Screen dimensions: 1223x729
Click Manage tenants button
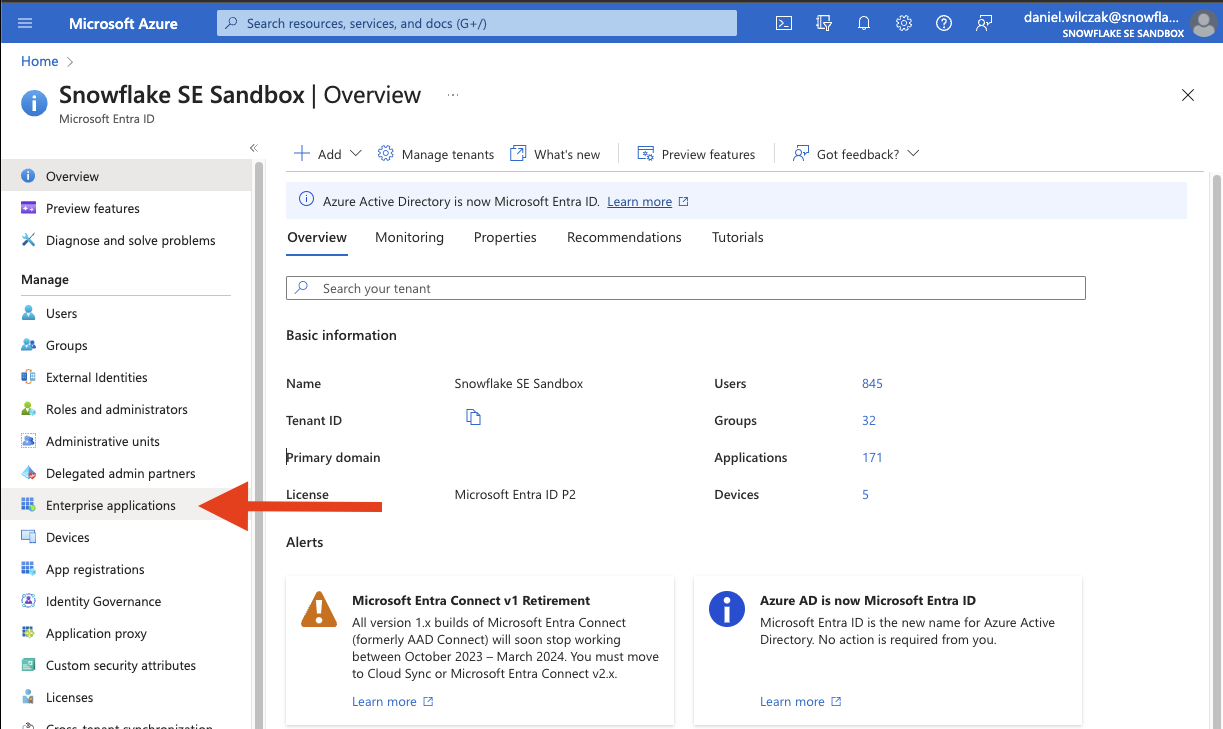pyautogui.click(x=436, y=154)
